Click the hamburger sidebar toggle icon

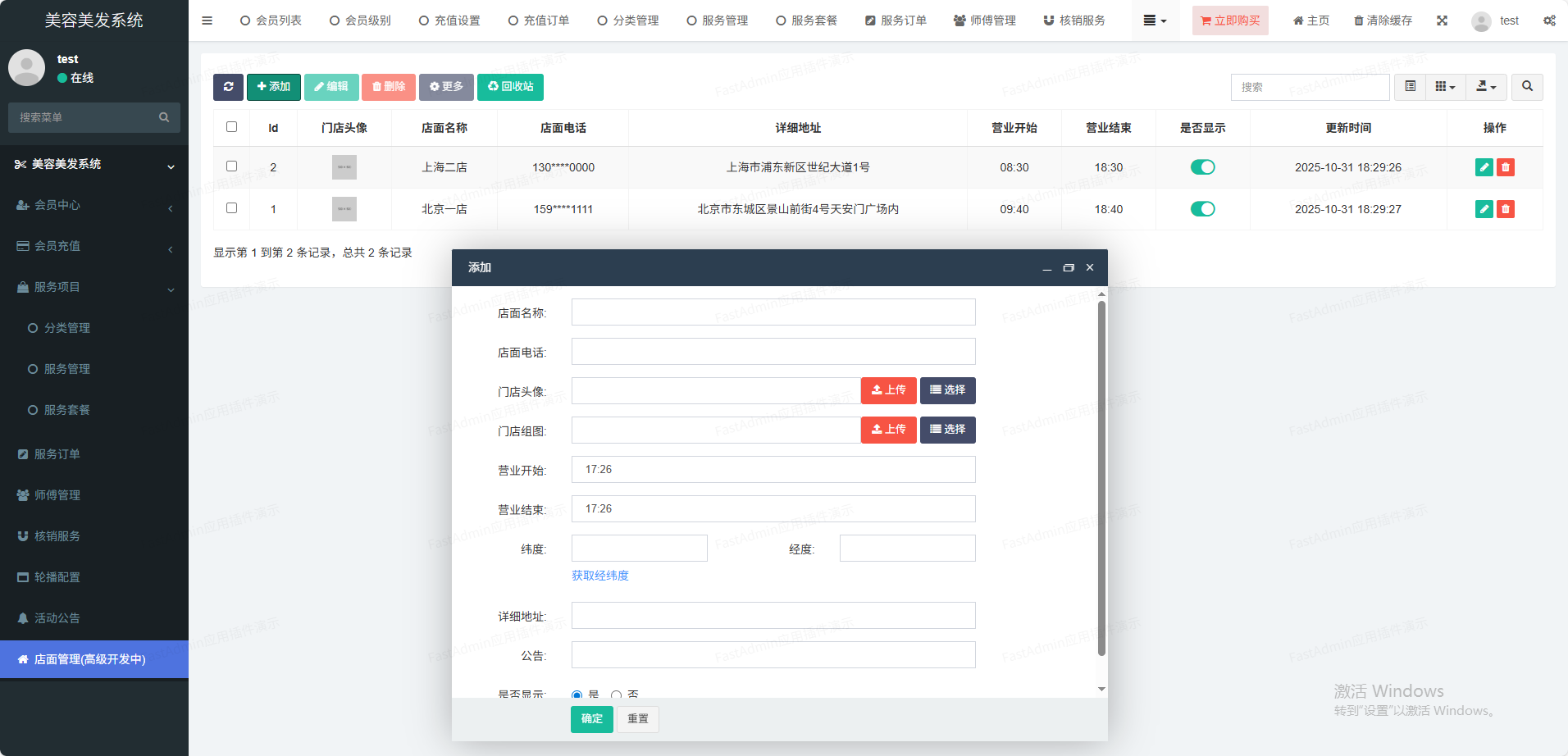pyautogui.click(x=207, y=20)
